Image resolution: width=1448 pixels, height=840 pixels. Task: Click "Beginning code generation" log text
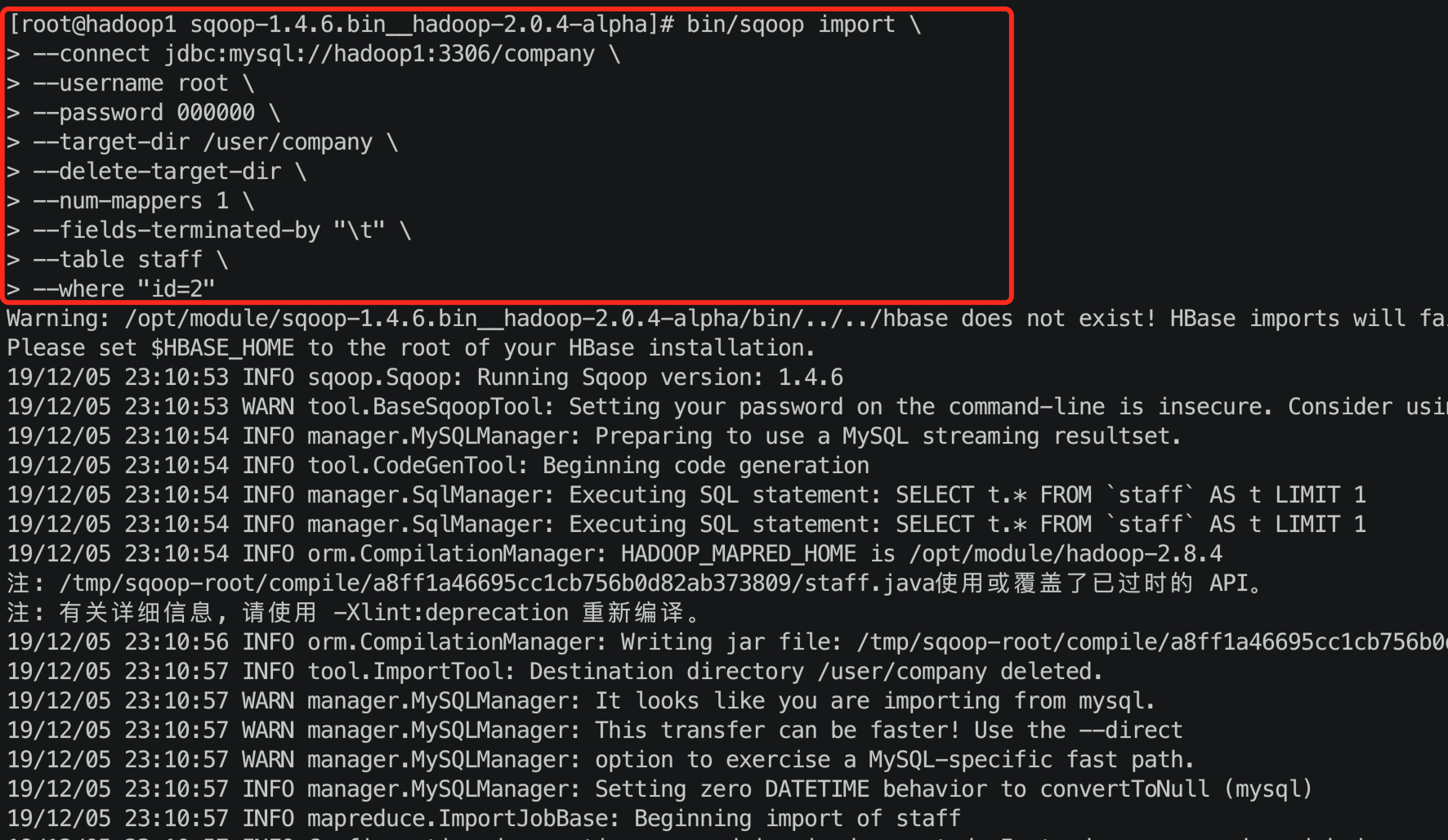[705, 466]
